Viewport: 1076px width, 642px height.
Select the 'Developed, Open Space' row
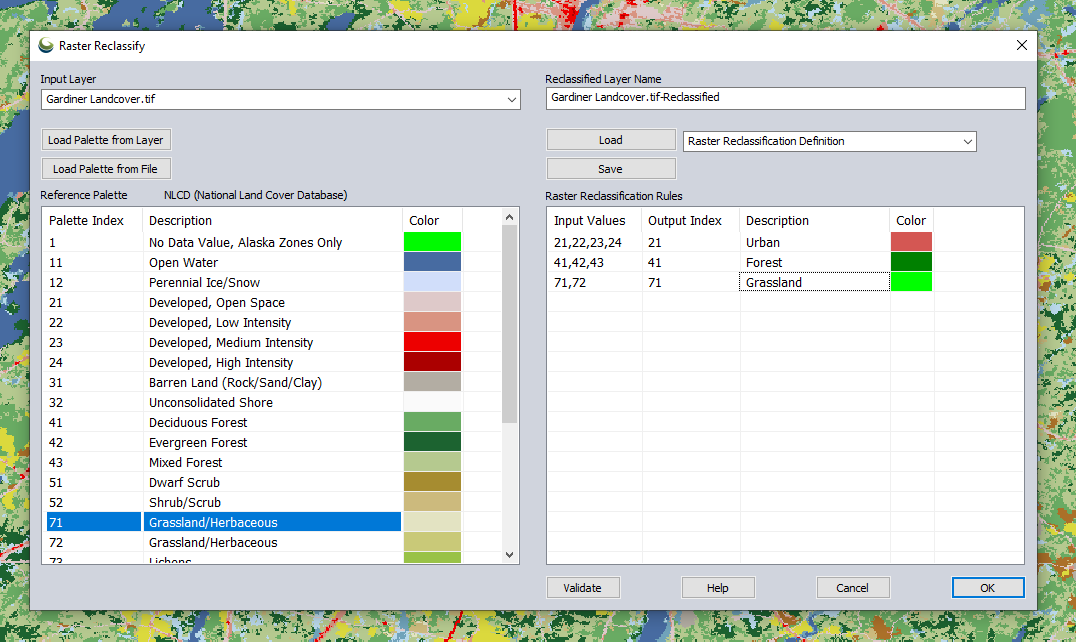(254, 302)
